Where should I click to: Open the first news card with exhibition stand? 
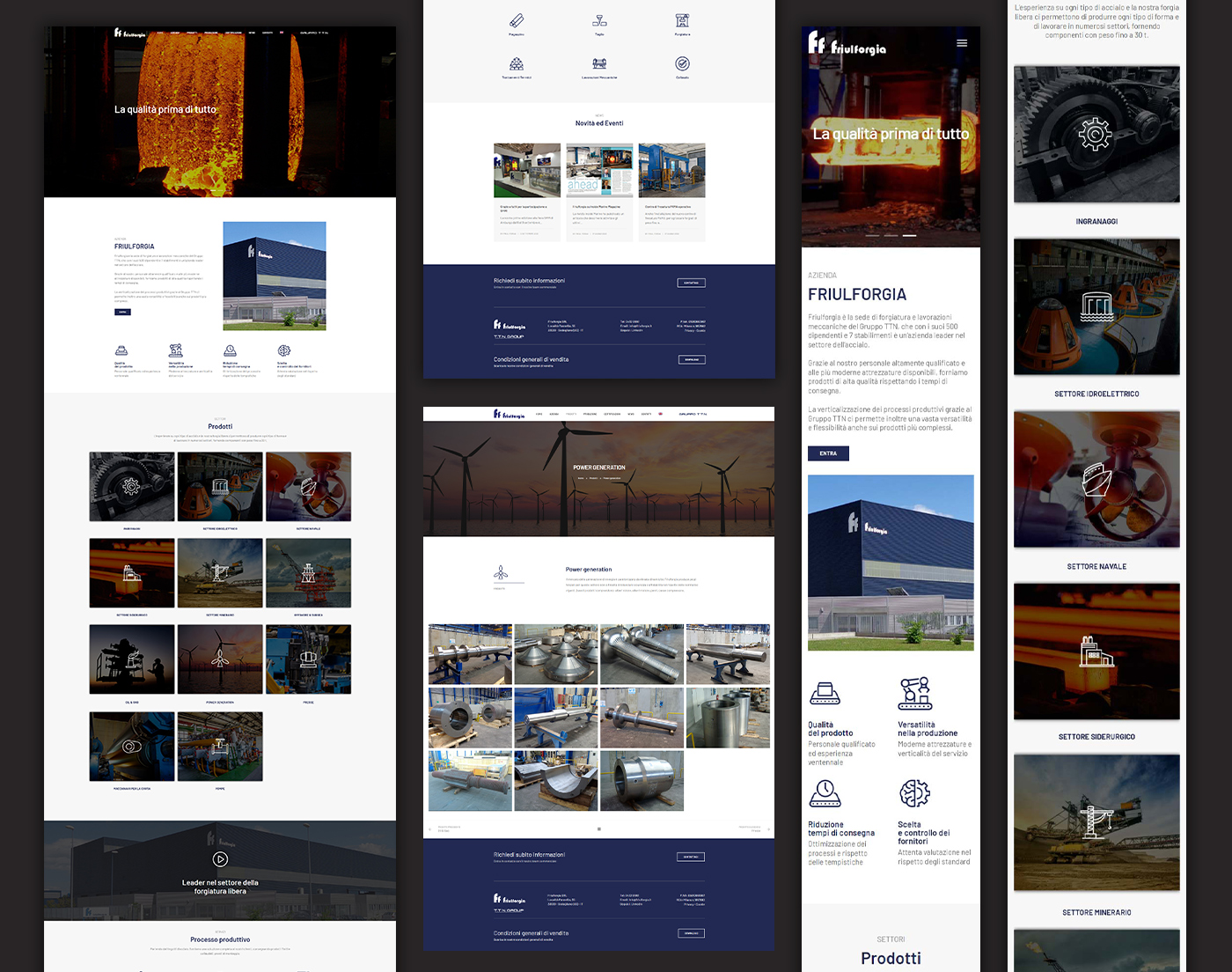tap(527, 192)
